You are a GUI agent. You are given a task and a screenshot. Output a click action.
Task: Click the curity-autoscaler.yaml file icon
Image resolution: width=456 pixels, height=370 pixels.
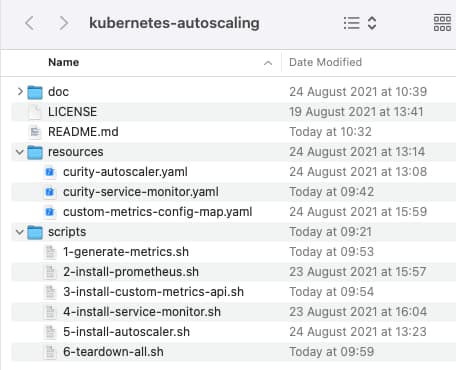[50, 172]
